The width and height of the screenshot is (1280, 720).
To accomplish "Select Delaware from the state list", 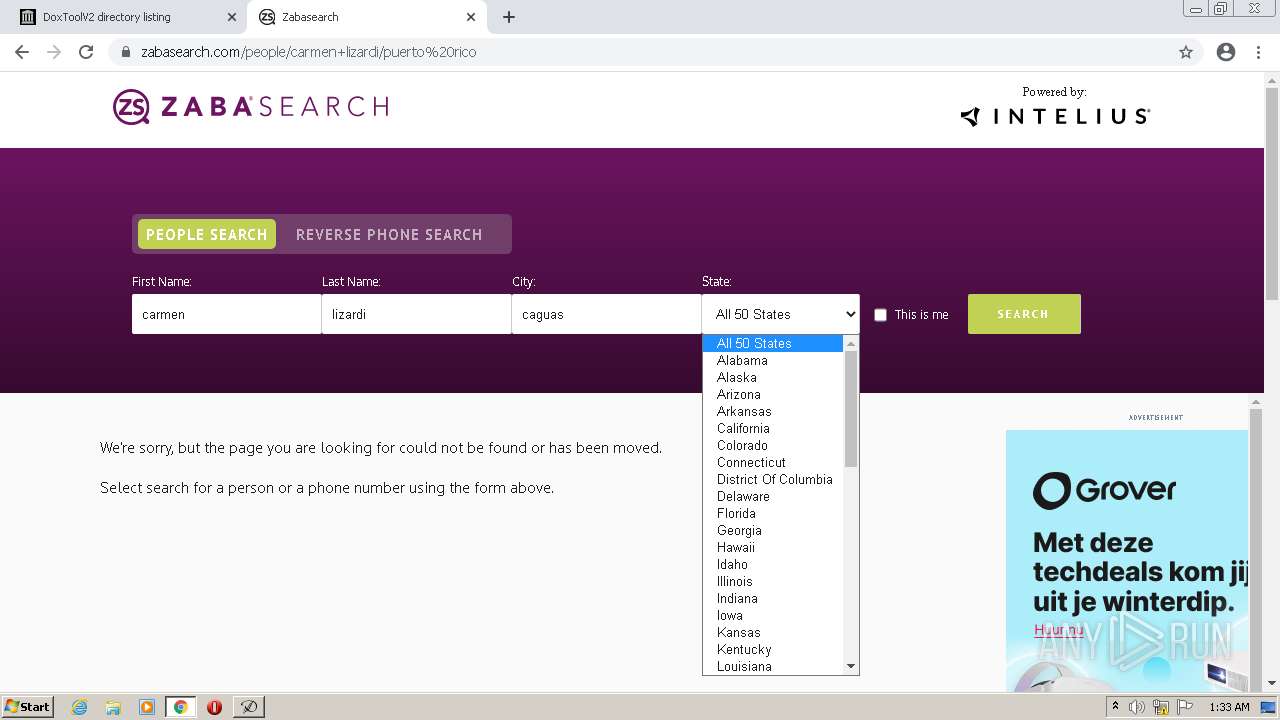I will point(773,496).
